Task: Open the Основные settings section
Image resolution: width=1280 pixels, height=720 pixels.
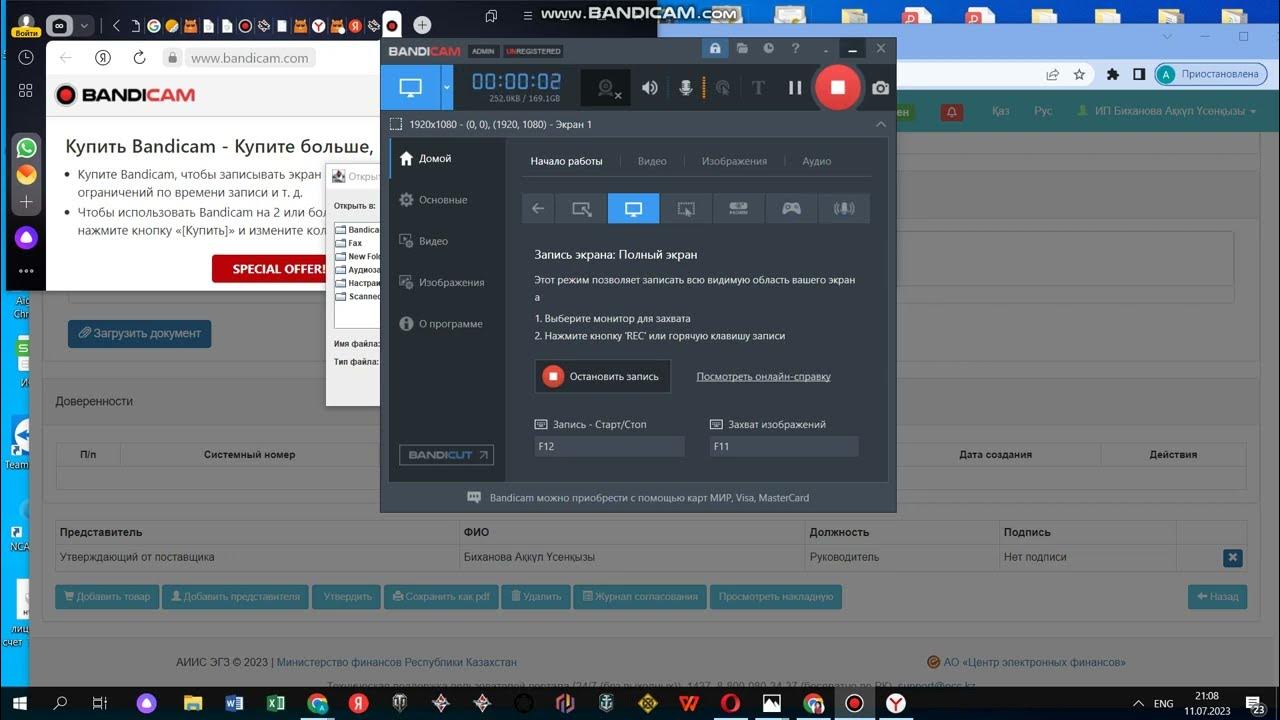Action: (x=433, y=200)
